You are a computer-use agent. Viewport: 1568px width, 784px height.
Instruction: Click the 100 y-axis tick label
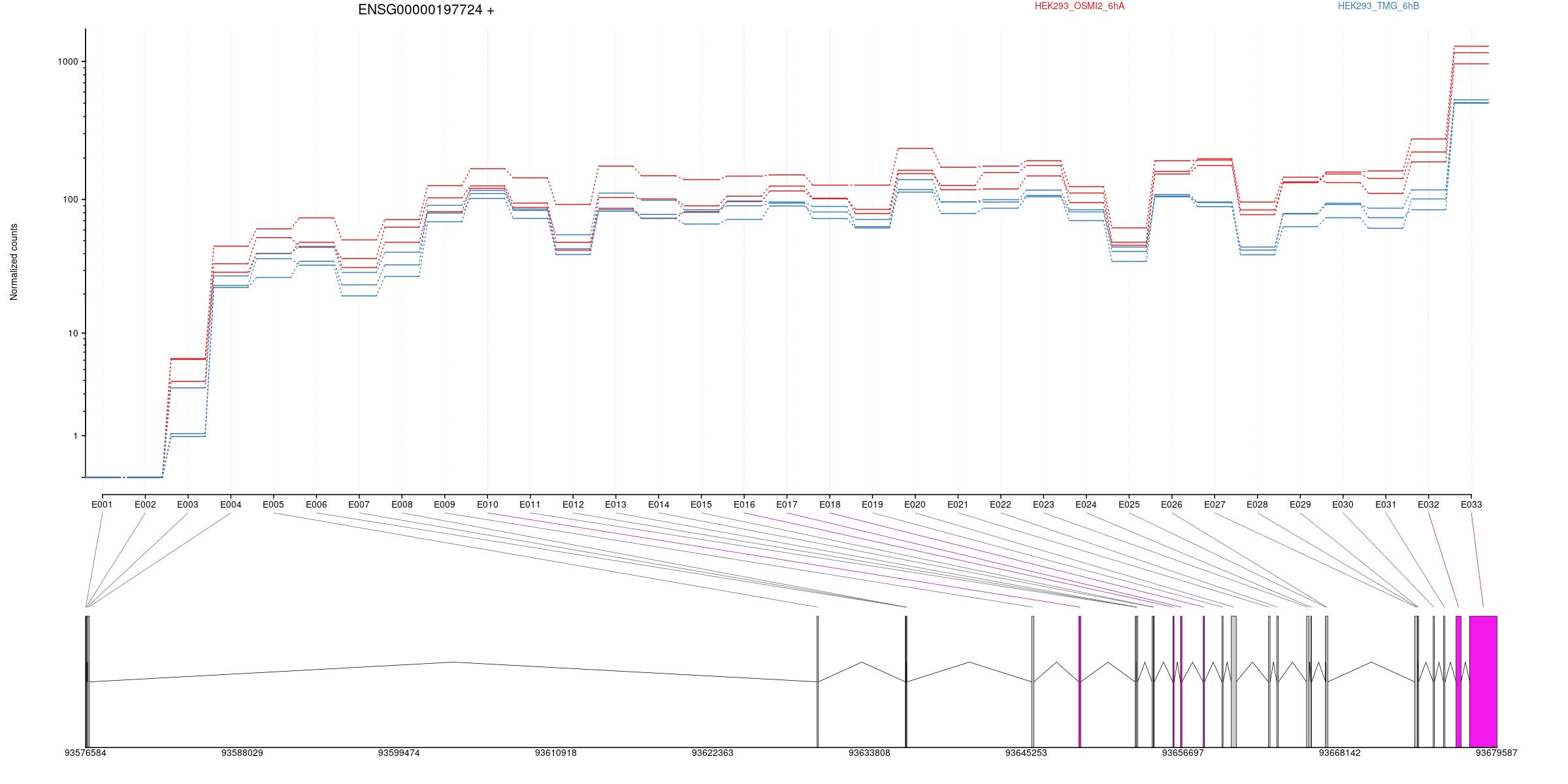click(70, 199)
